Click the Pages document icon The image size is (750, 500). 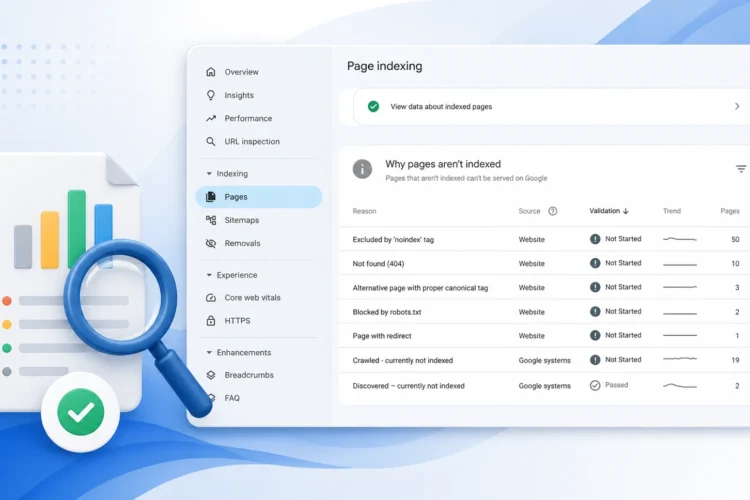pos(210,197)
